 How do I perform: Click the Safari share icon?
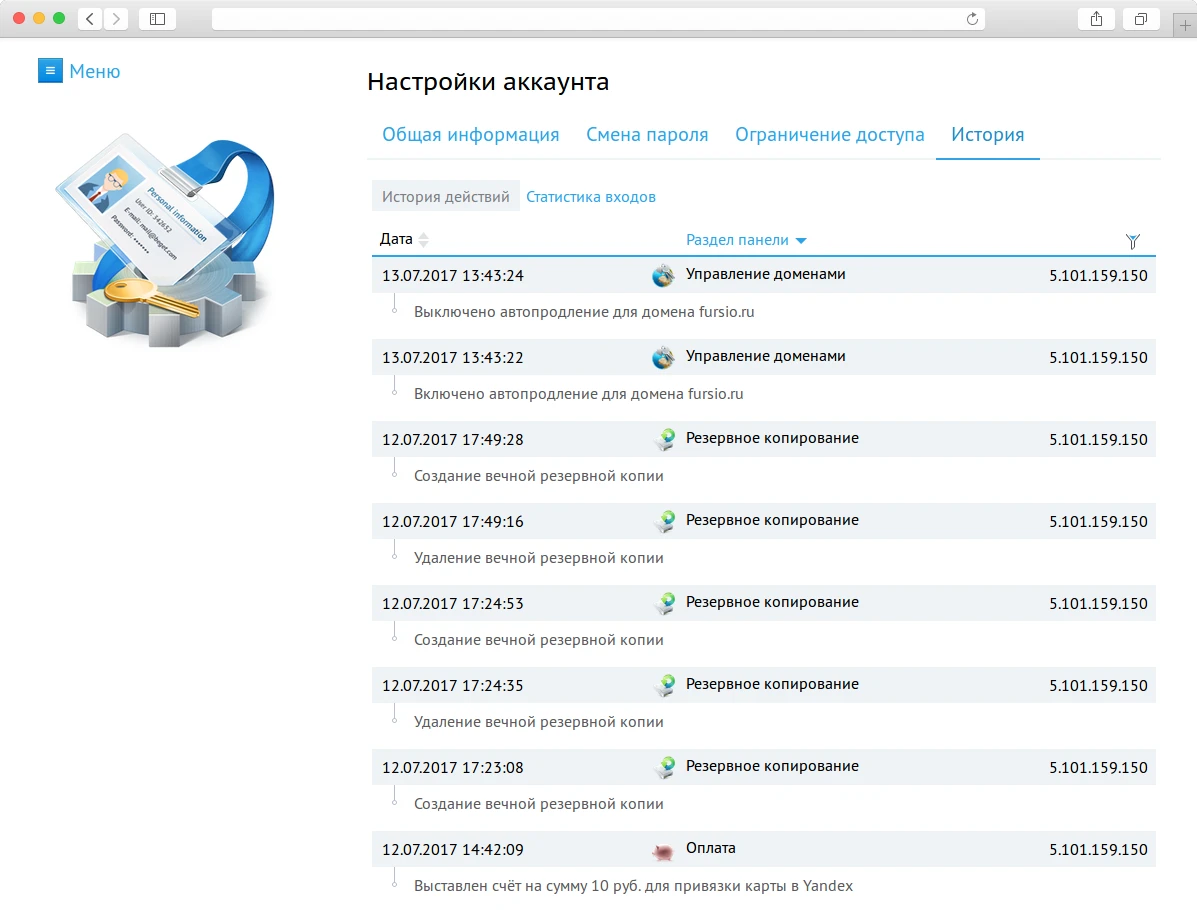tap(1096, 19)
